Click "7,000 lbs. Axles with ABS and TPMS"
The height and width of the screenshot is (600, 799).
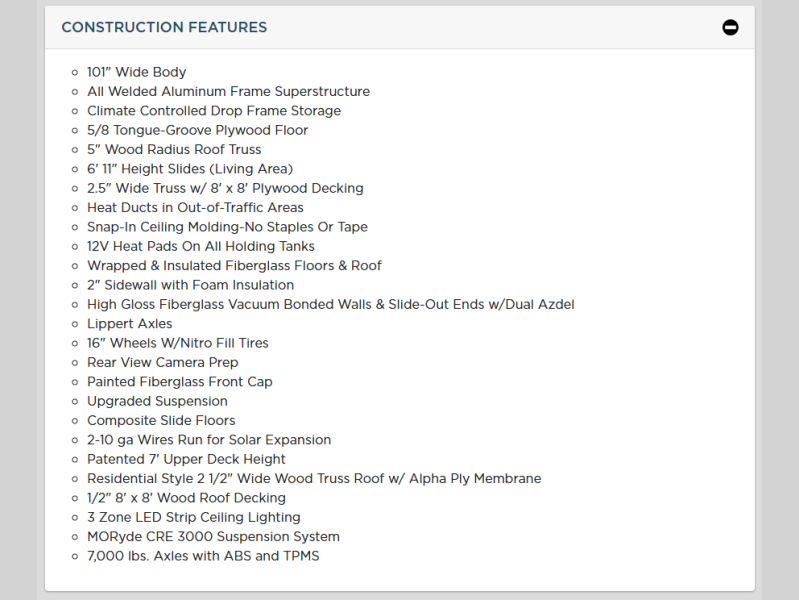click(x=203, y=556)
